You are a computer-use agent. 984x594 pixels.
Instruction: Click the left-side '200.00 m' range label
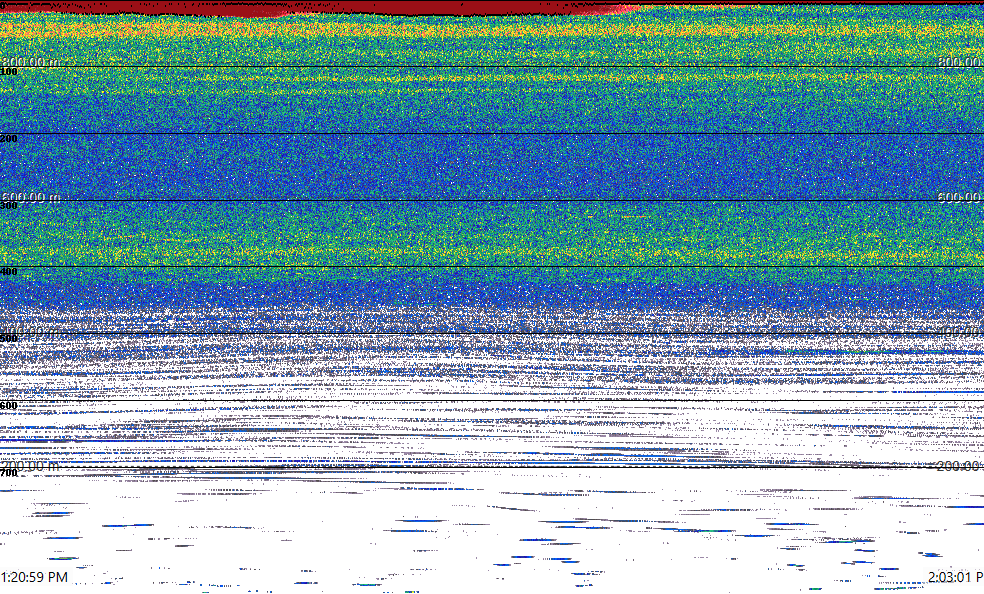[30, 465]
